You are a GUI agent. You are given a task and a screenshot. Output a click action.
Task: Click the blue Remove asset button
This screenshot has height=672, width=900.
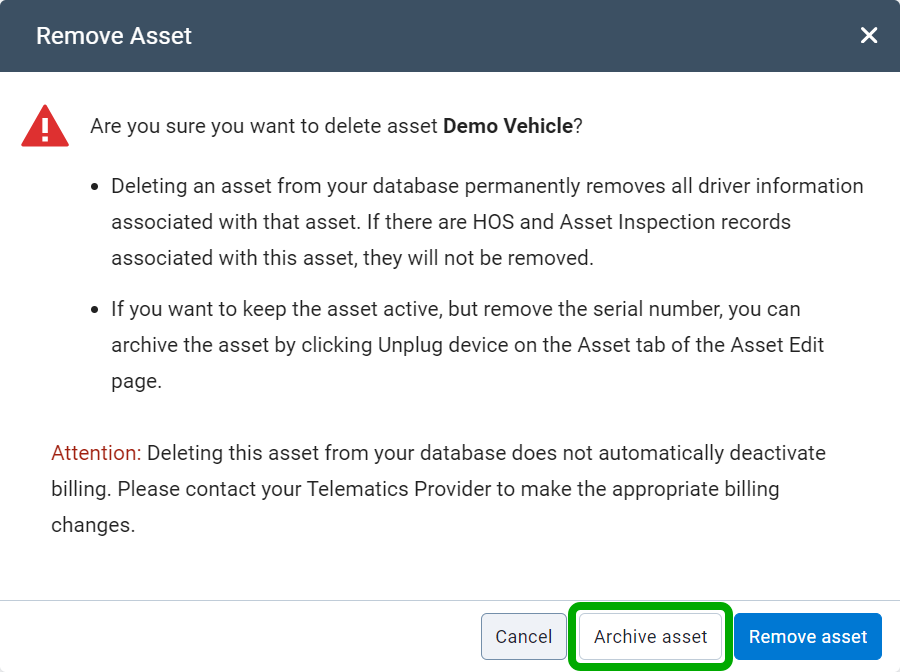[807, 636]
